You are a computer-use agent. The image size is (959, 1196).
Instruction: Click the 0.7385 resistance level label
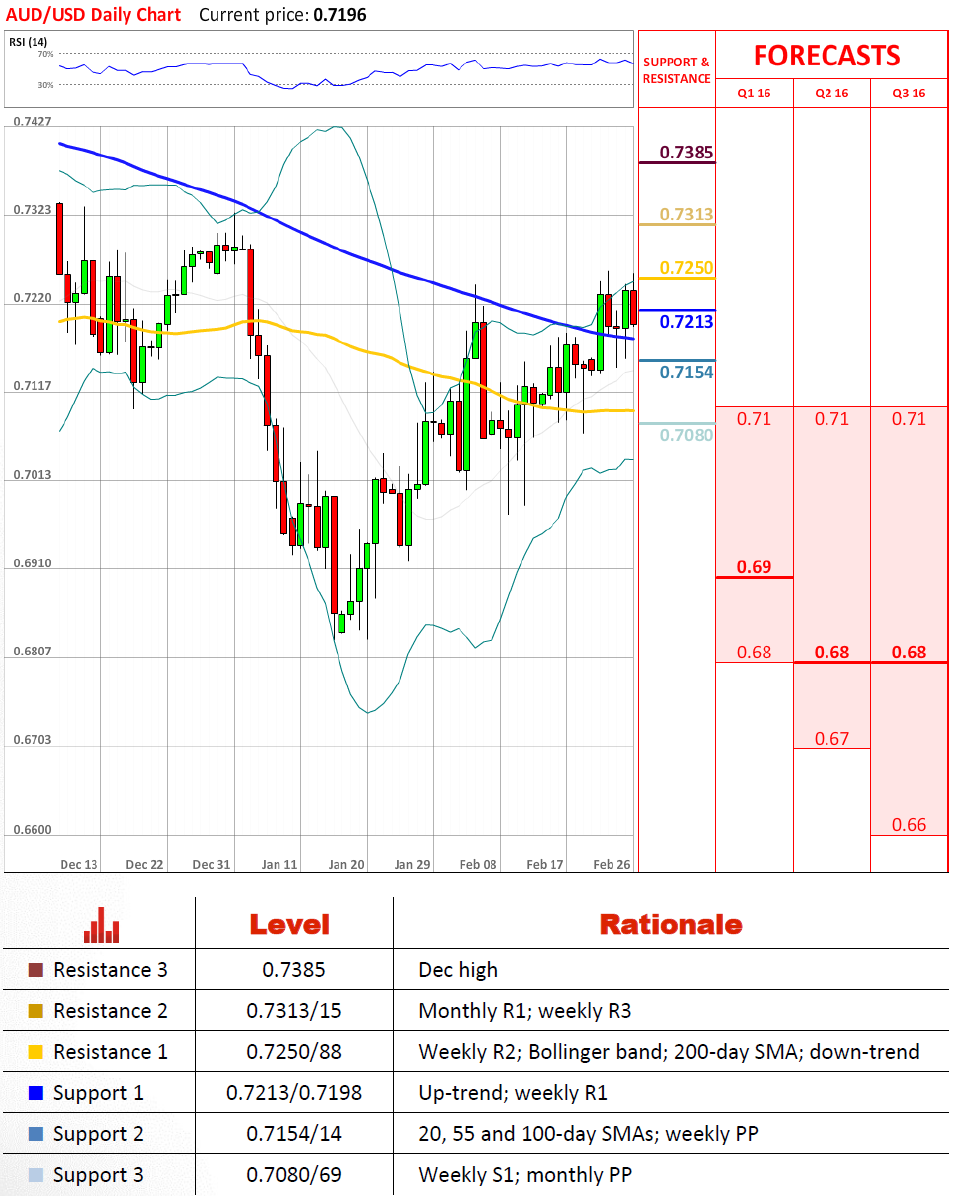687,153
